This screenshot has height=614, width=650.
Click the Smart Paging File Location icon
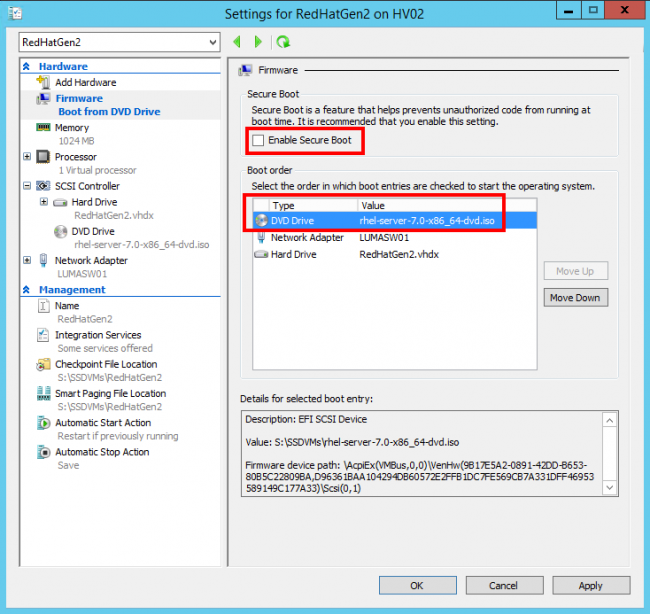coord(44,393)
